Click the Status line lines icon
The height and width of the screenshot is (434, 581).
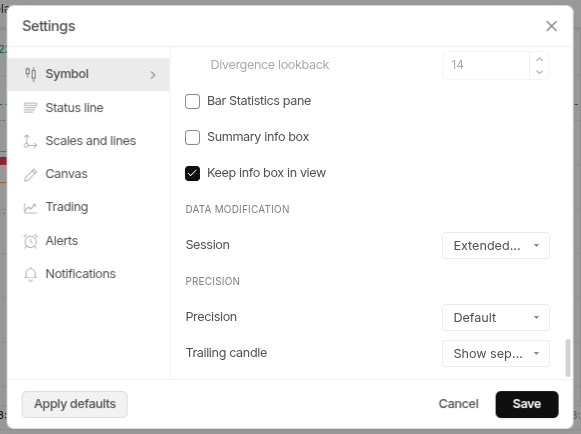[30, 108]
